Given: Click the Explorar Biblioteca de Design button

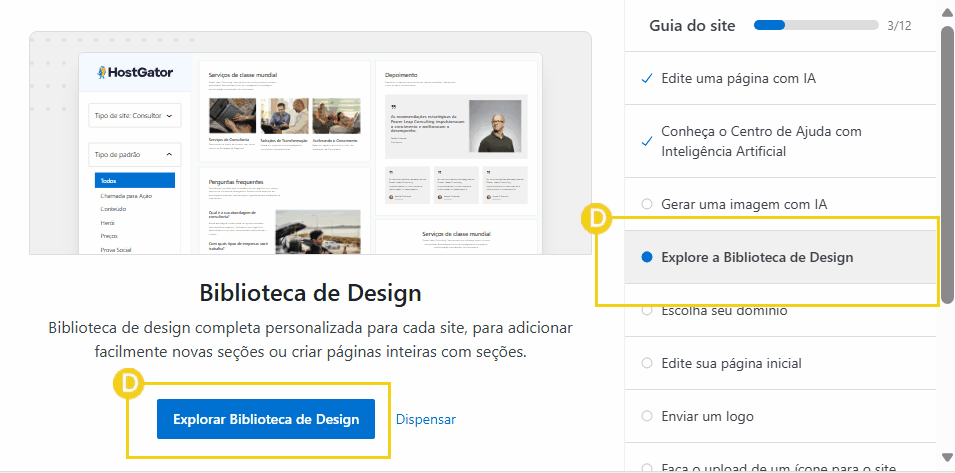Looking at the screenshot, I should point(266,419).
